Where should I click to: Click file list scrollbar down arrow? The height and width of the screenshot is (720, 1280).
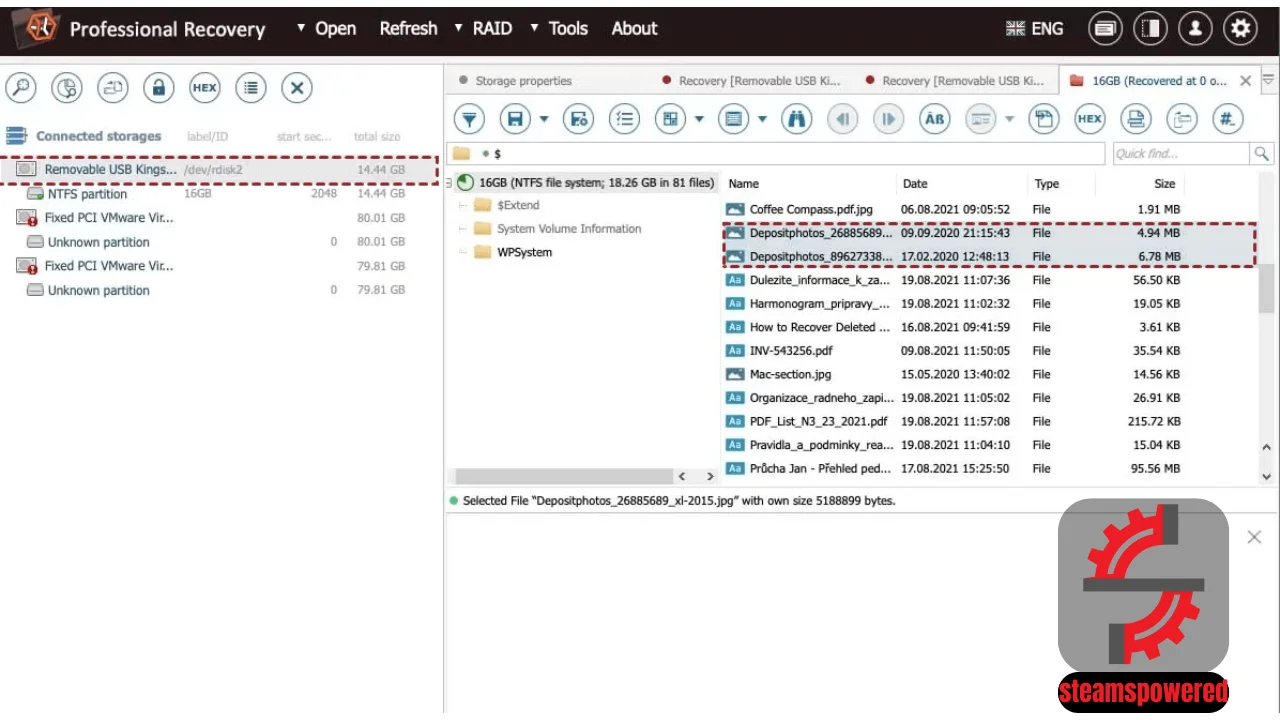tap(1267, 477)
